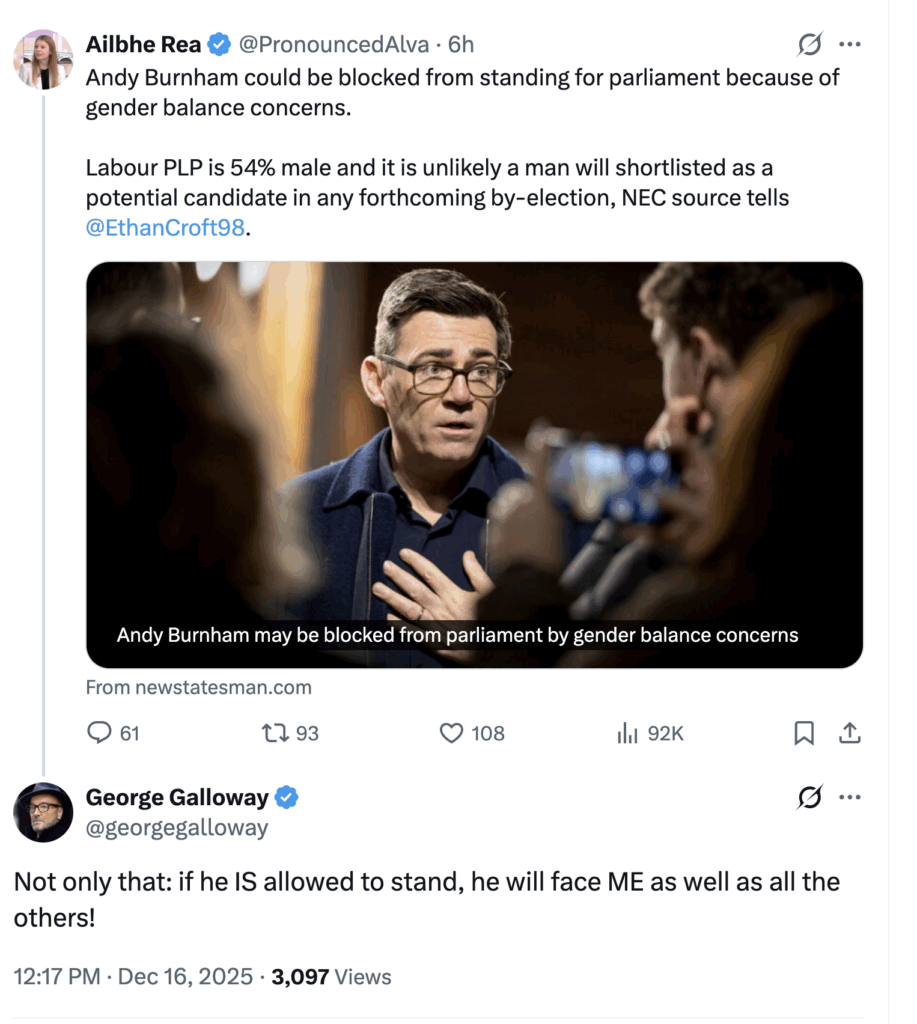View analytics showing 92K views
Screen dimensions: 917x1024
click(628, 734)
